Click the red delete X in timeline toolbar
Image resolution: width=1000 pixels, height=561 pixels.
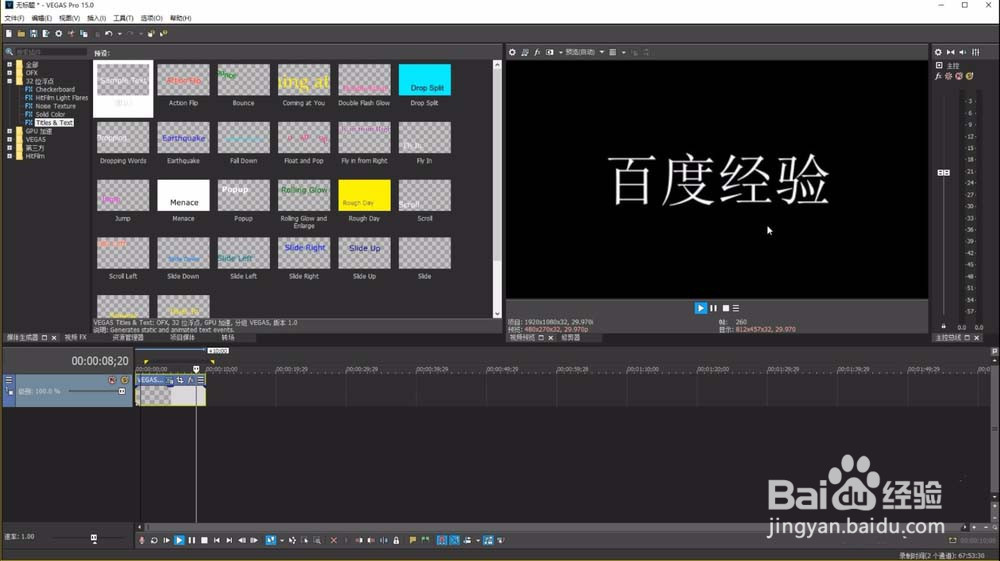coord(334,540)
